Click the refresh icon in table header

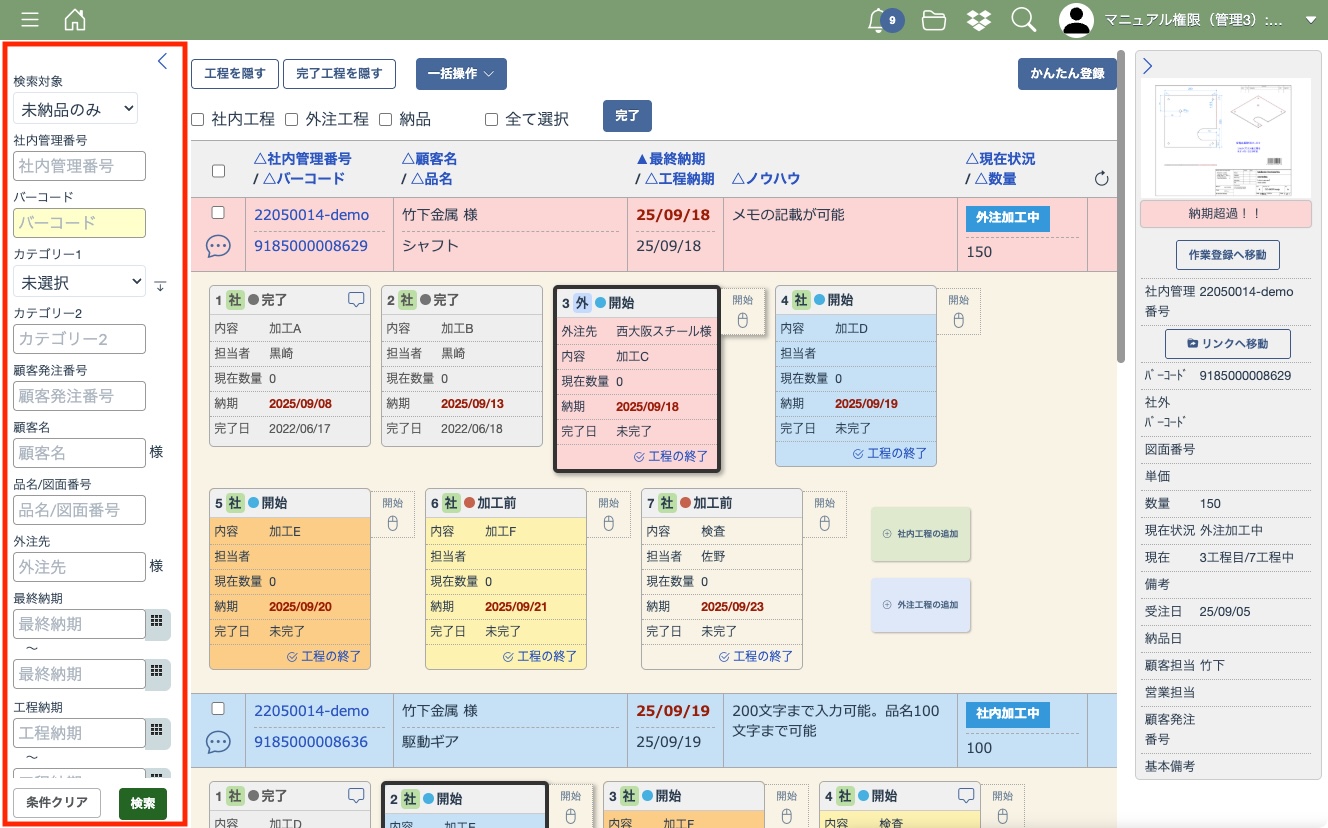click(1101, 179)
